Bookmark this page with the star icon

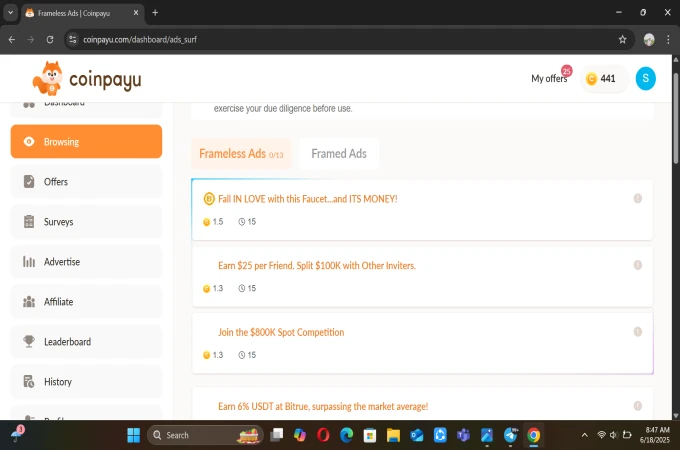click(622, 39)
